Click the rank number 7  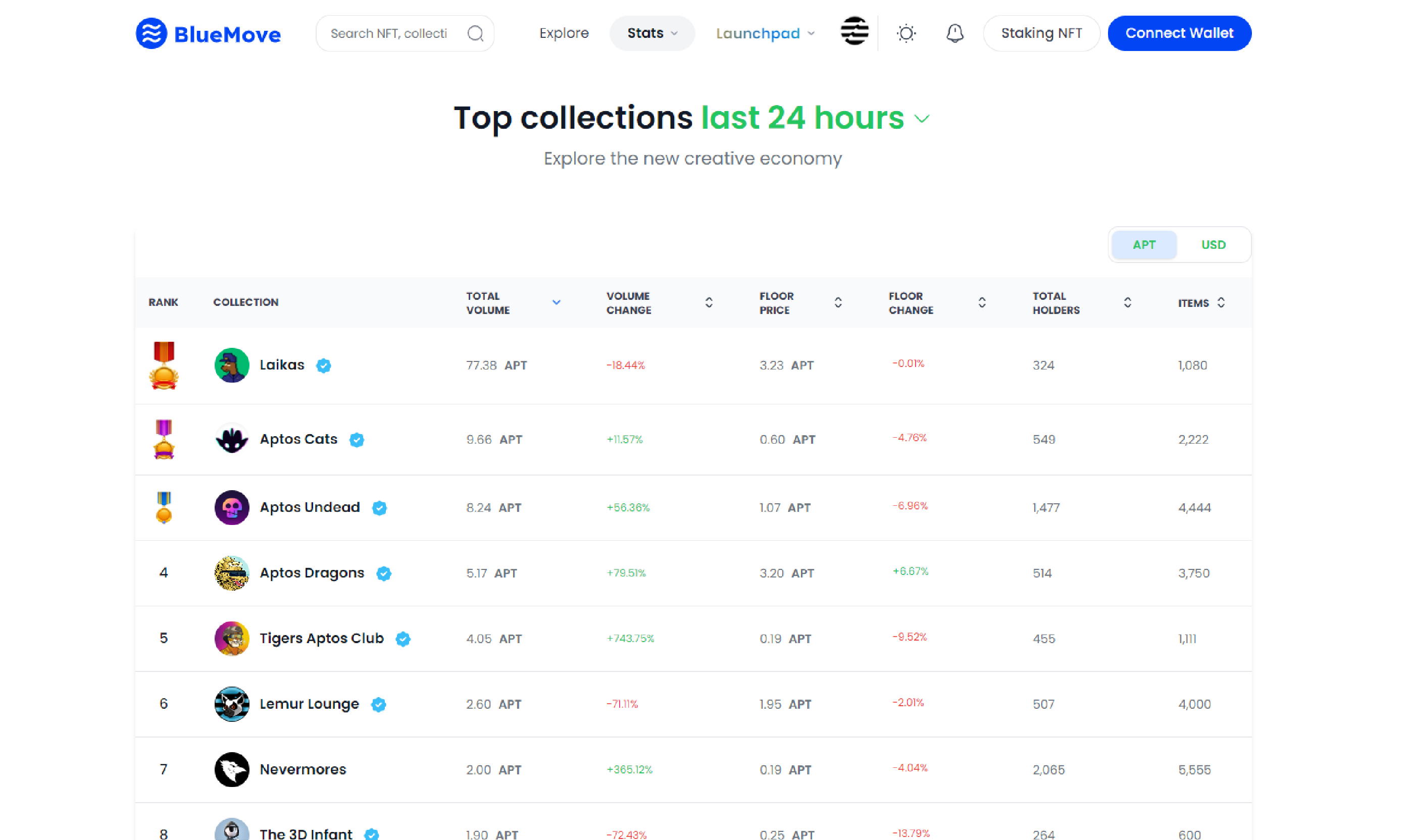(164, 770)
